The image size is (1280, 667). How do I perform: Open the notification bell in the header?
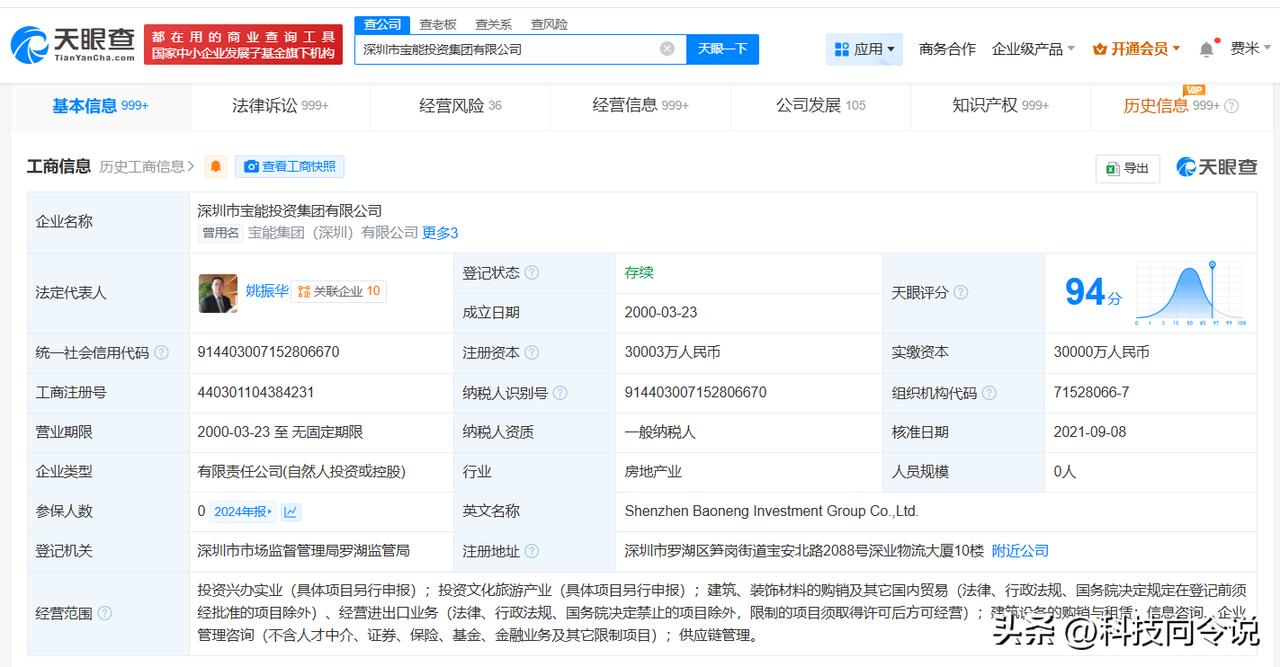coord(1207,49)
